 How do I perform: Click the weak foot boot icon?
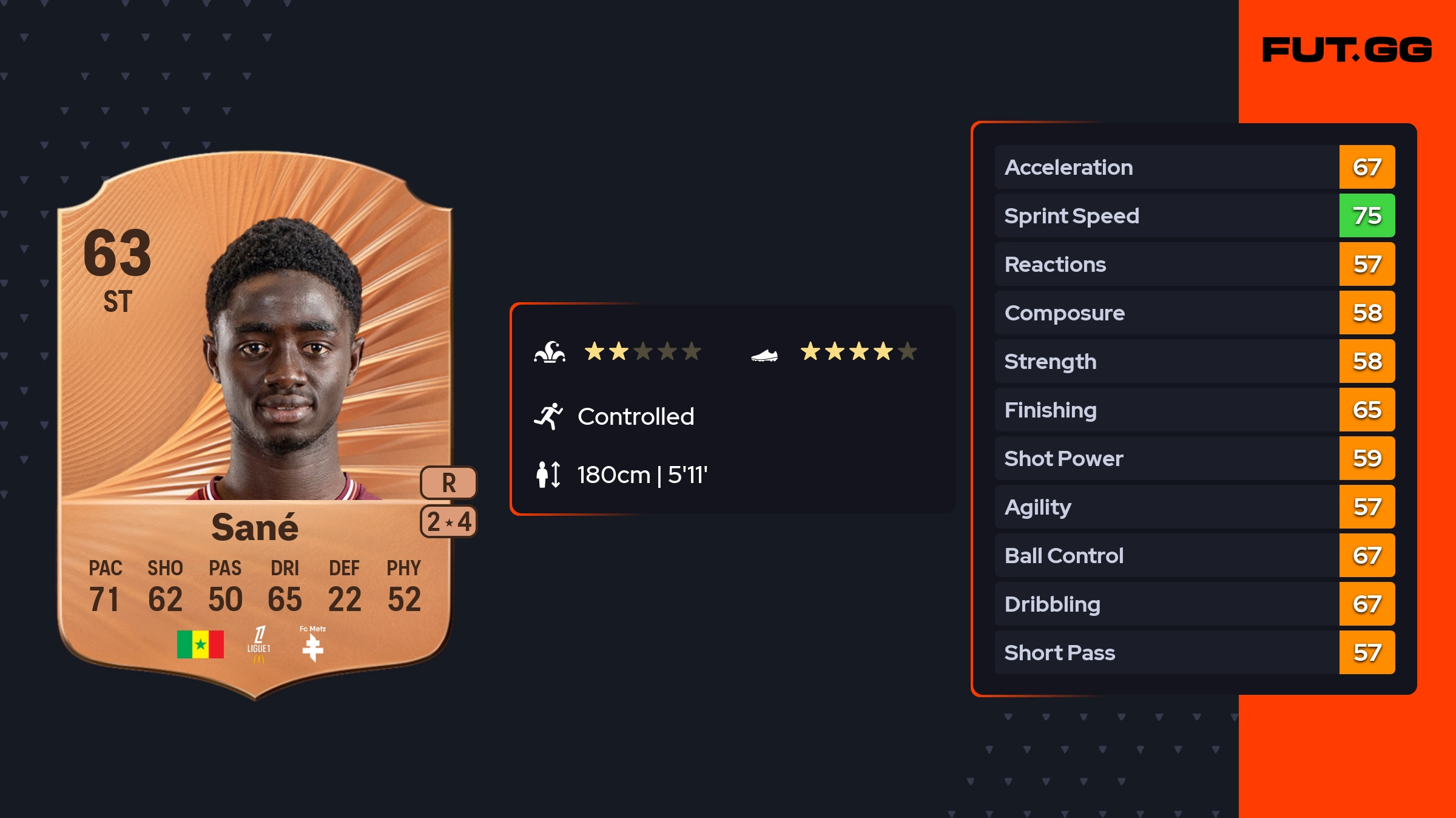764,355
